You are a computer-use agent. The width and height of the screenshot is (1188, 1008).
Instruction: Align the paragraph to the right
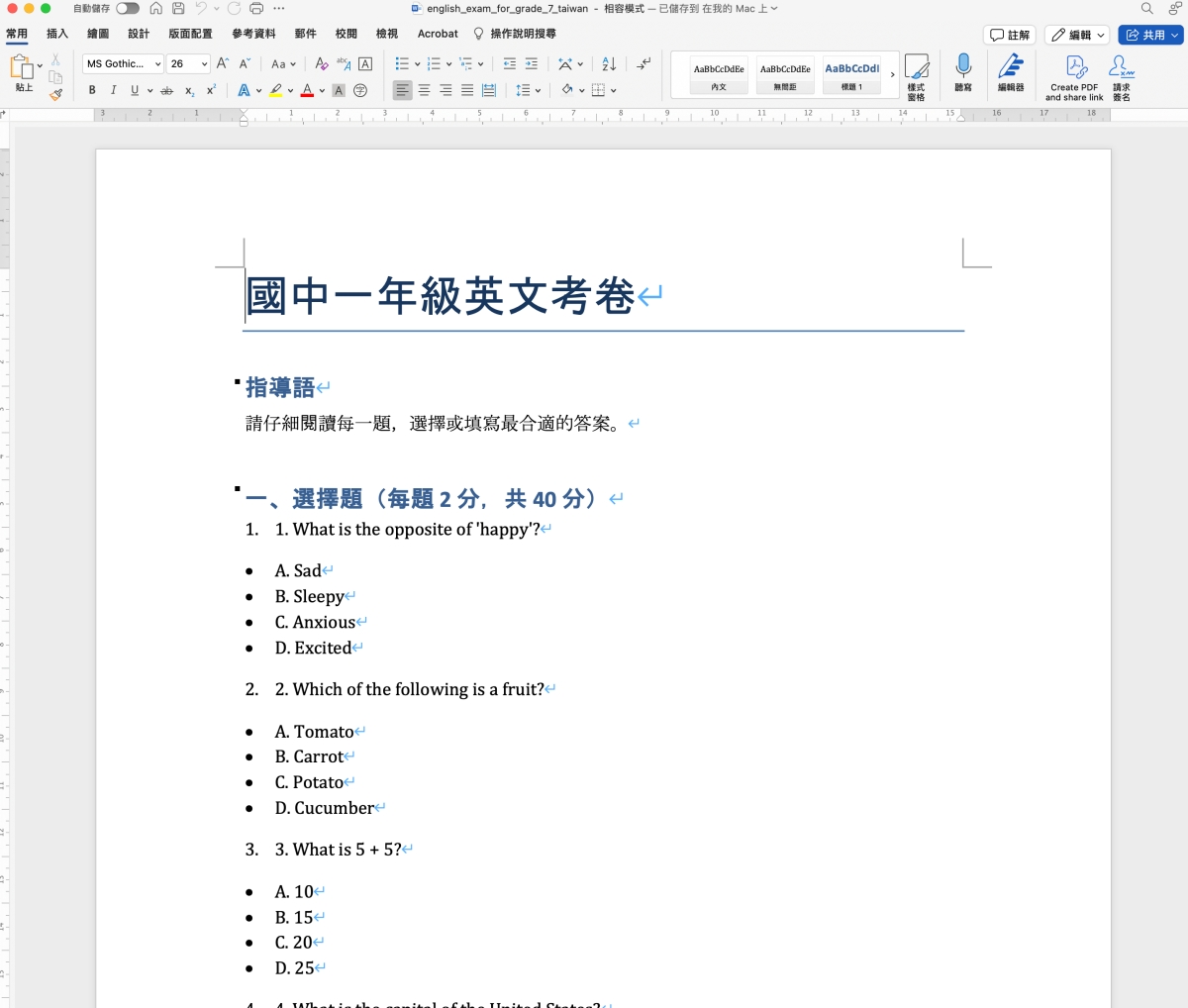445,90
